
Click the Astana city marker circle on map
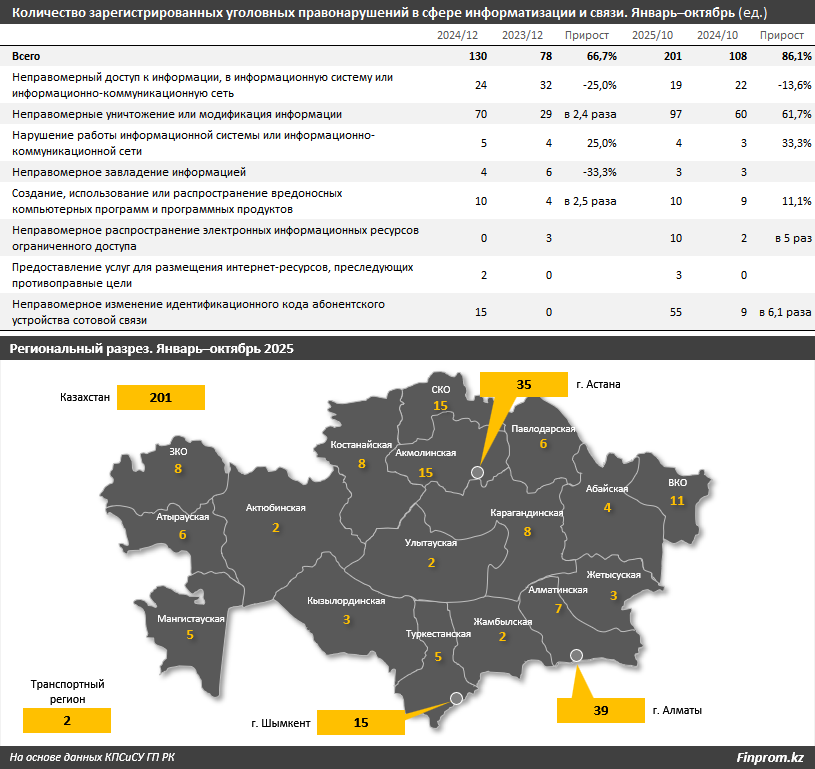[x=478, y=472]
